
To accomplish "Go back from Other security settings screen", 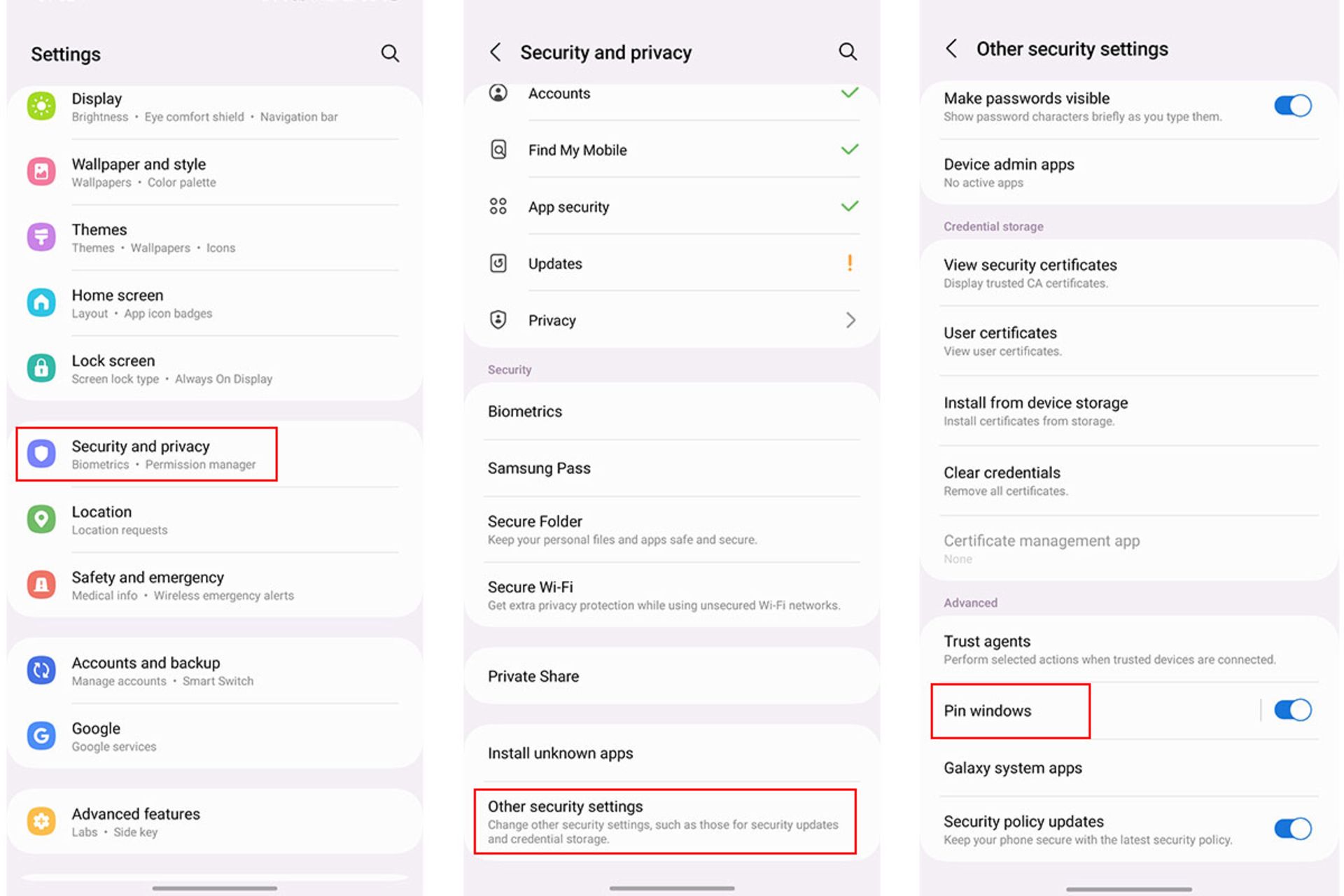I will [951, 48].
